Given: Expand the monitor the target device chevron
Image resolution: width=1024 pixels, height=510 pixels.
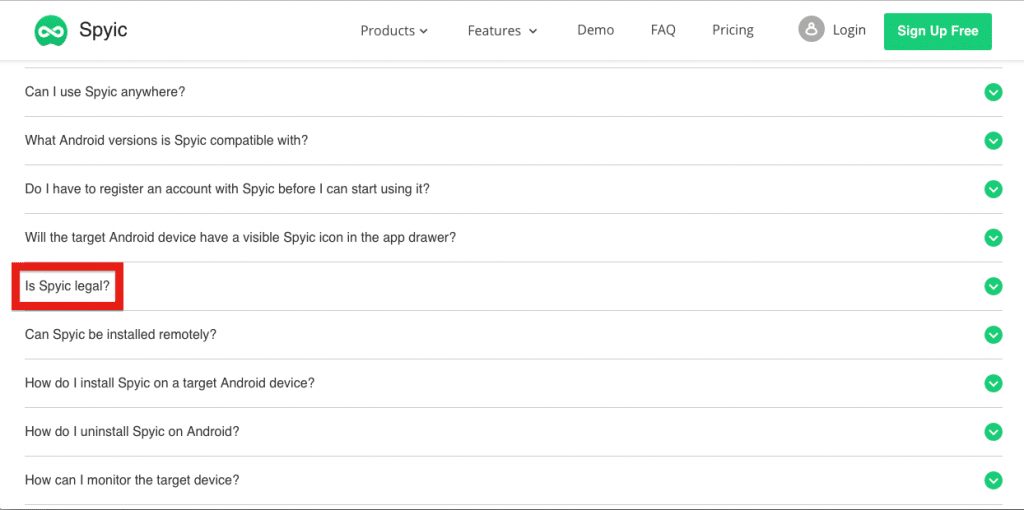Looking at the screenshot, I should coord(993,481).
